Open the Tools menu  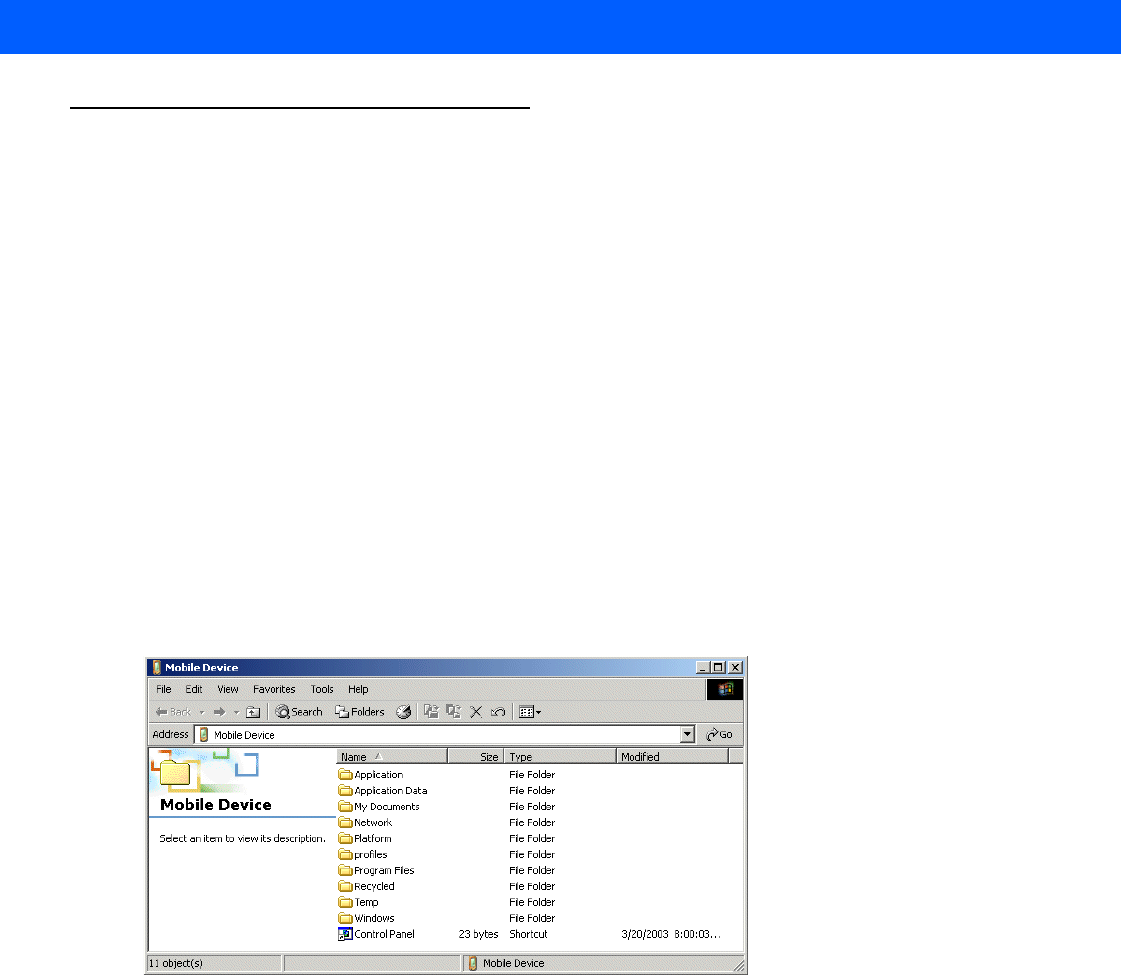point(322,690)
